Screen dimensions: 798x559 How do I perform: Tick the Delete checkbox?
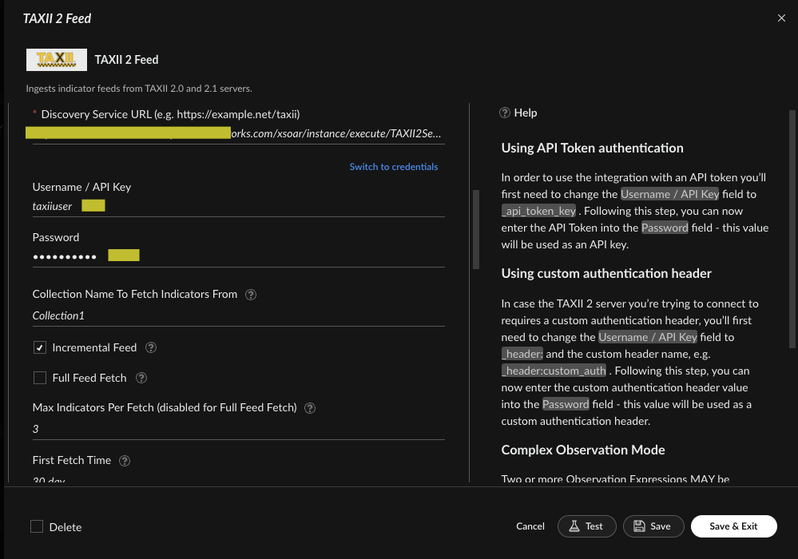pyautogui.click(x=37, y=526)
